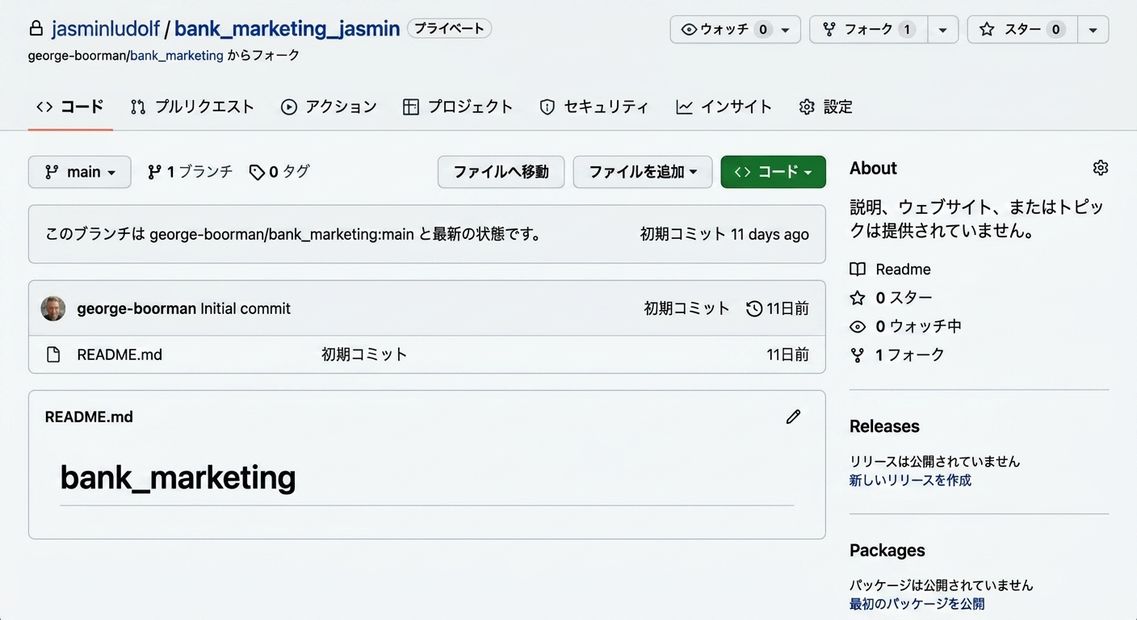The width and height of the screenshot is (1137, 620).
Task: Open the Readme link in About
Action: [903, 269]
